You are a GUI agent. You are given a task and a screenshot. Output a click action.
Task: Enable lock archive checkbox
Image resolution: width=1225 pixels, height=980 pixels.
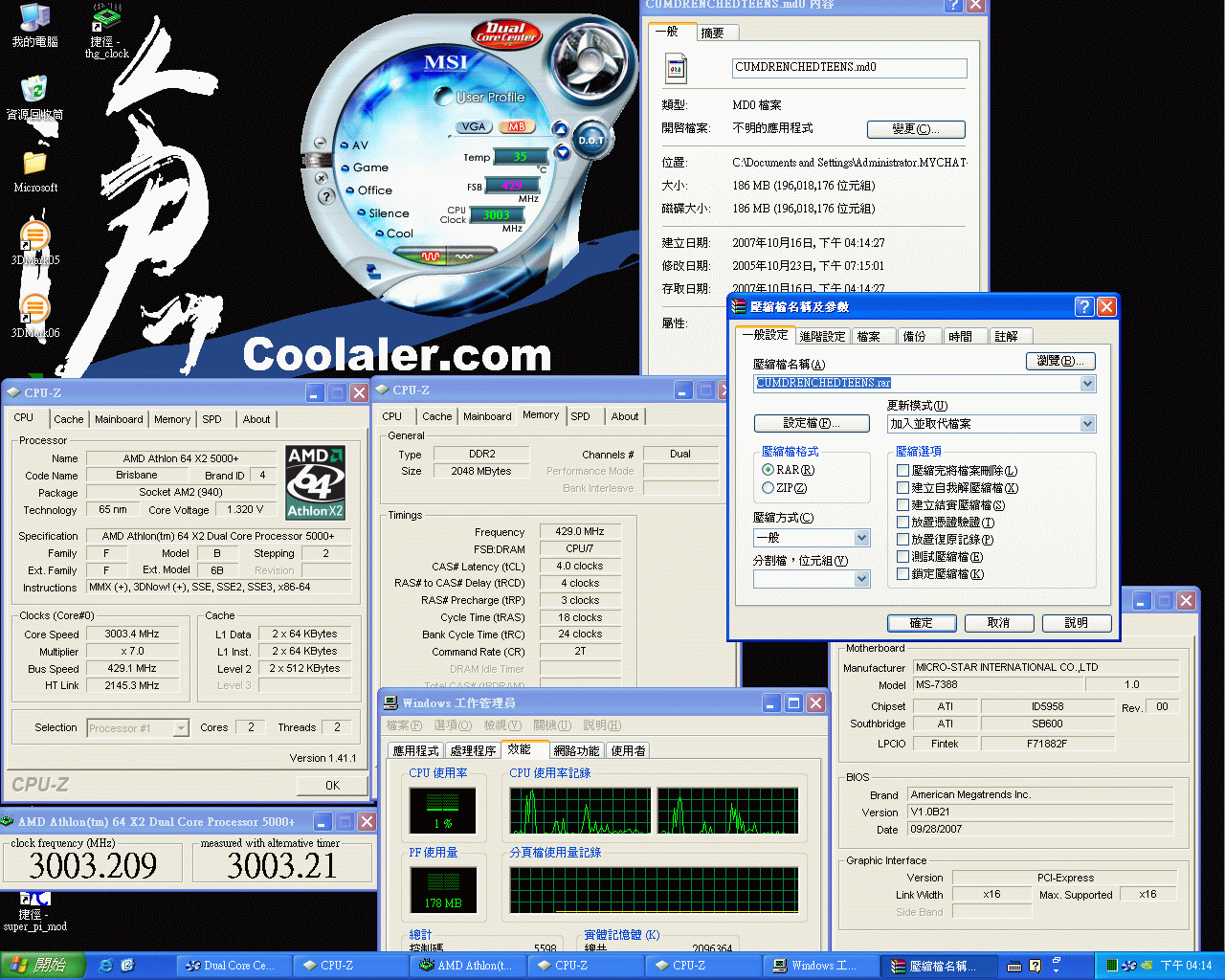pos(902,574)
